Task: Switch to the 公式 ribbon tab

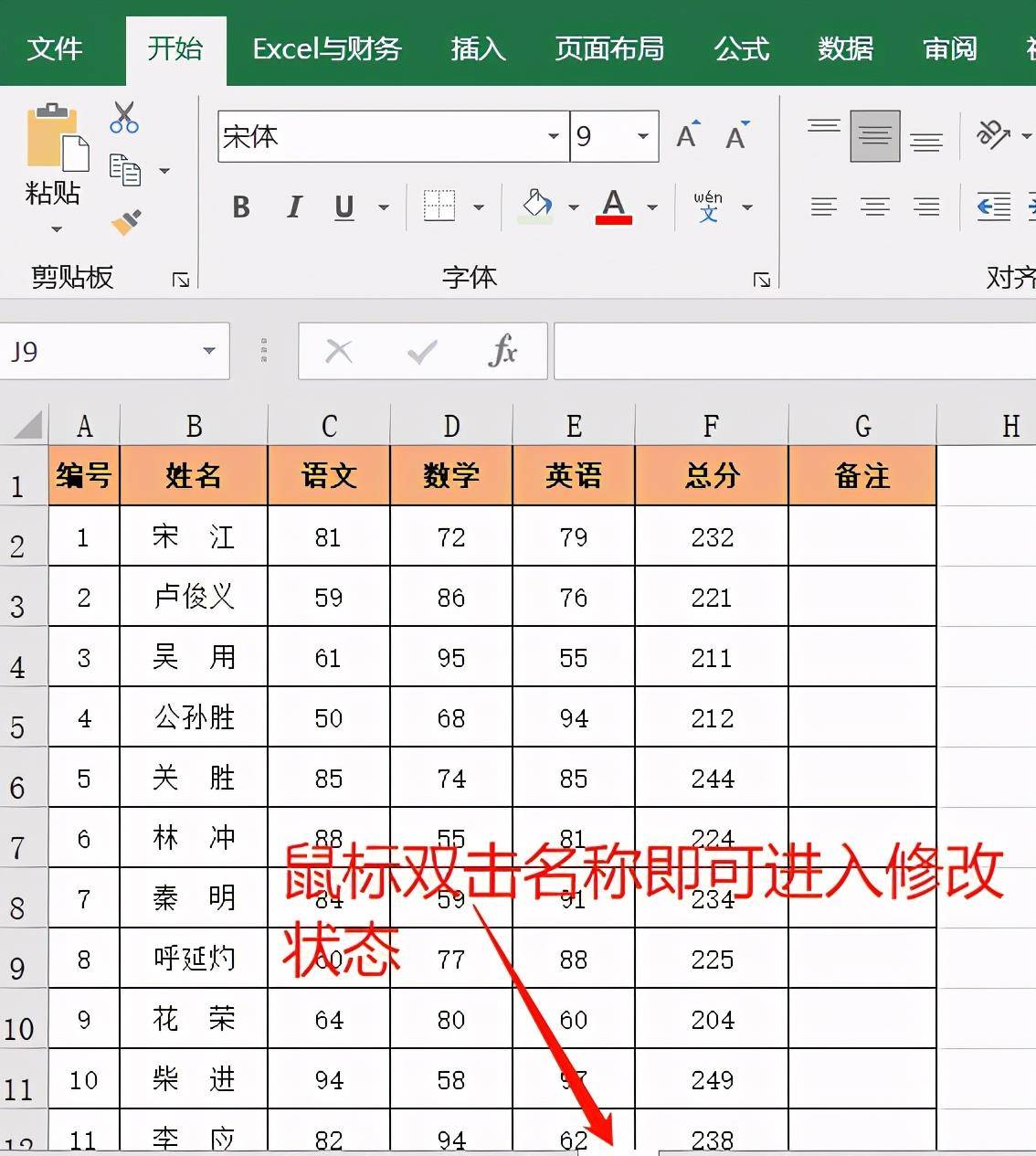Action: [x=742, y=50]
